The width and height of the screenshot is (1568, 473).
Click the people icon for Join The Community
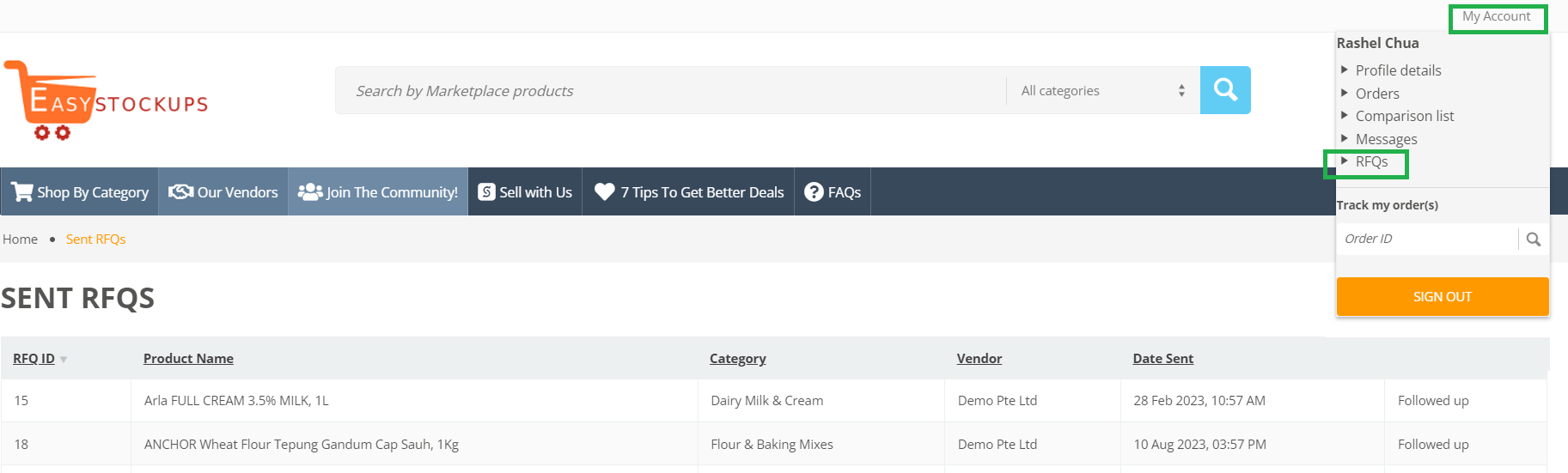pos(309,192)
